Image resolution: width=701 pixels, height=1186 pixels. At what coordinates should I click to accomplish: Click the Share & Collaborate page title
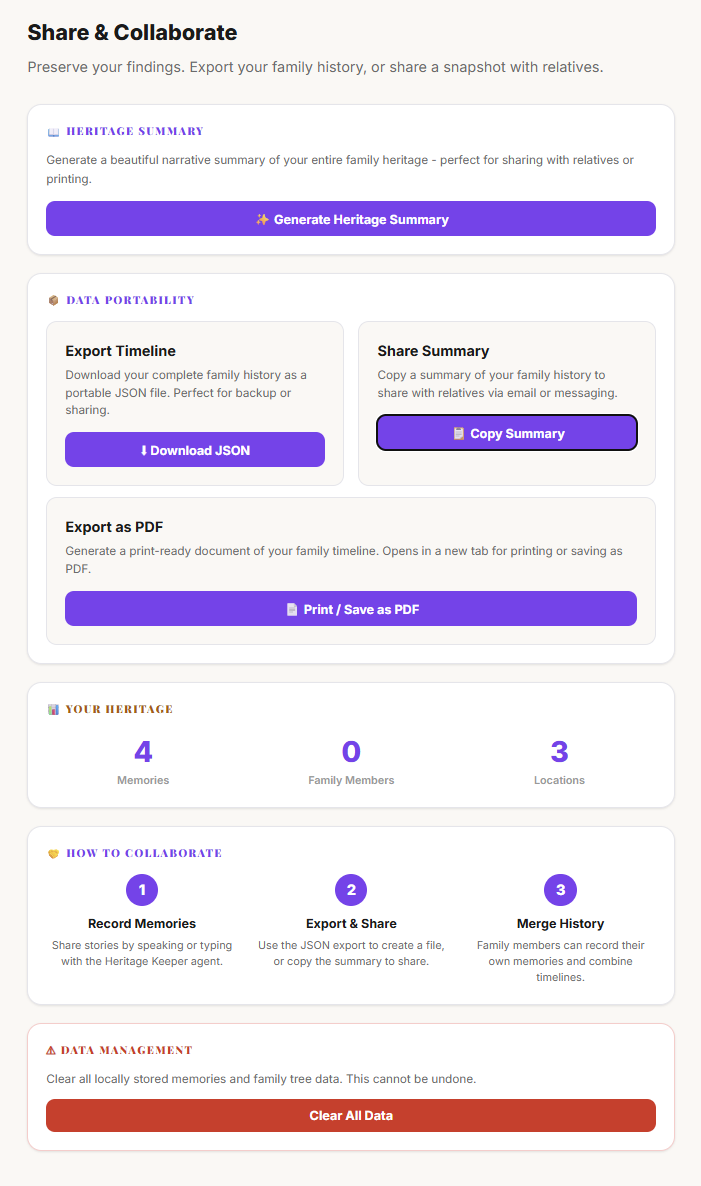[132, 33]
